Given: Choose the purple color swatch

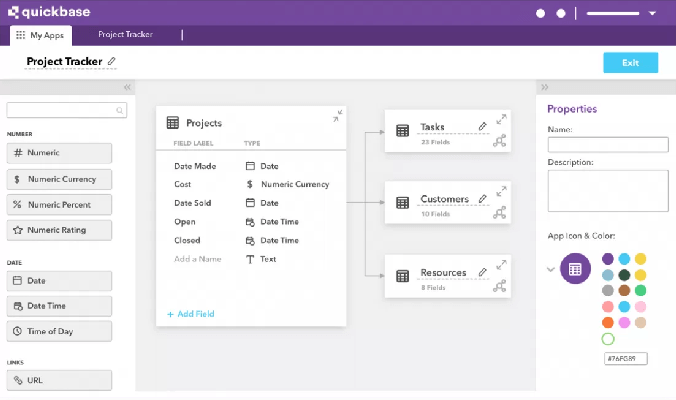Looking at the screenshot, I should [x=608, y=259].
